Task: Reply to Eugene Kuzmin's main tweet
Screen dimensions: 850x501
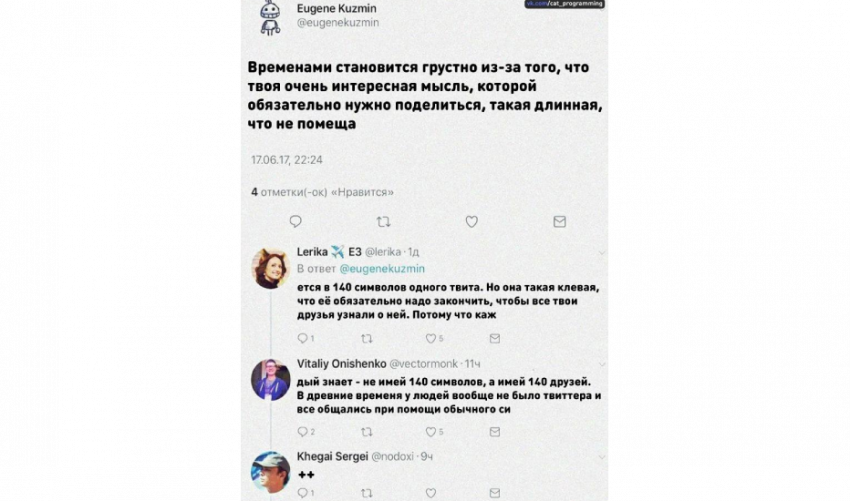Action: click(x=295, y=221)
